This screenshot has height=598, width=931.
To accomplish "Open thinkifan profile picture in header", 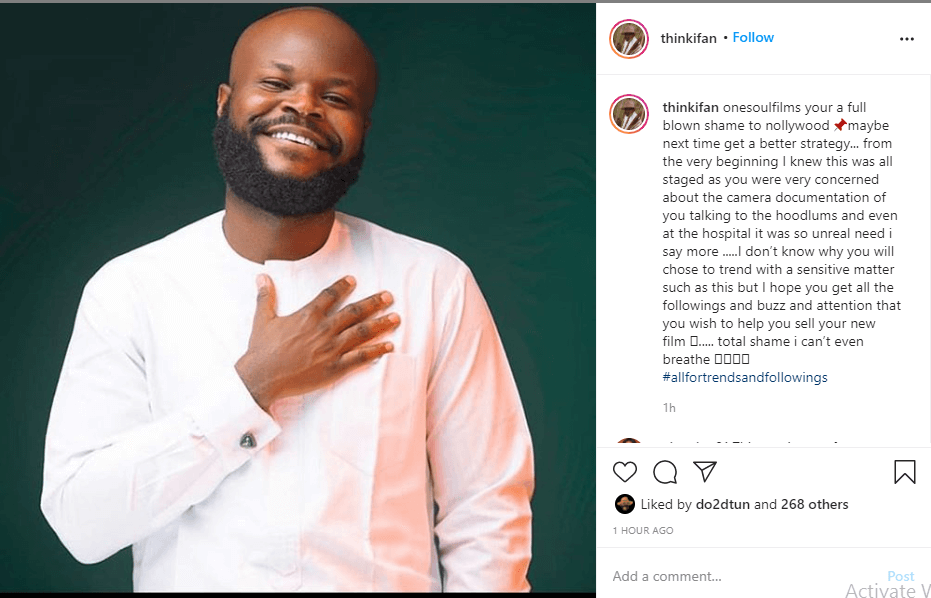I will pos(629,39).
